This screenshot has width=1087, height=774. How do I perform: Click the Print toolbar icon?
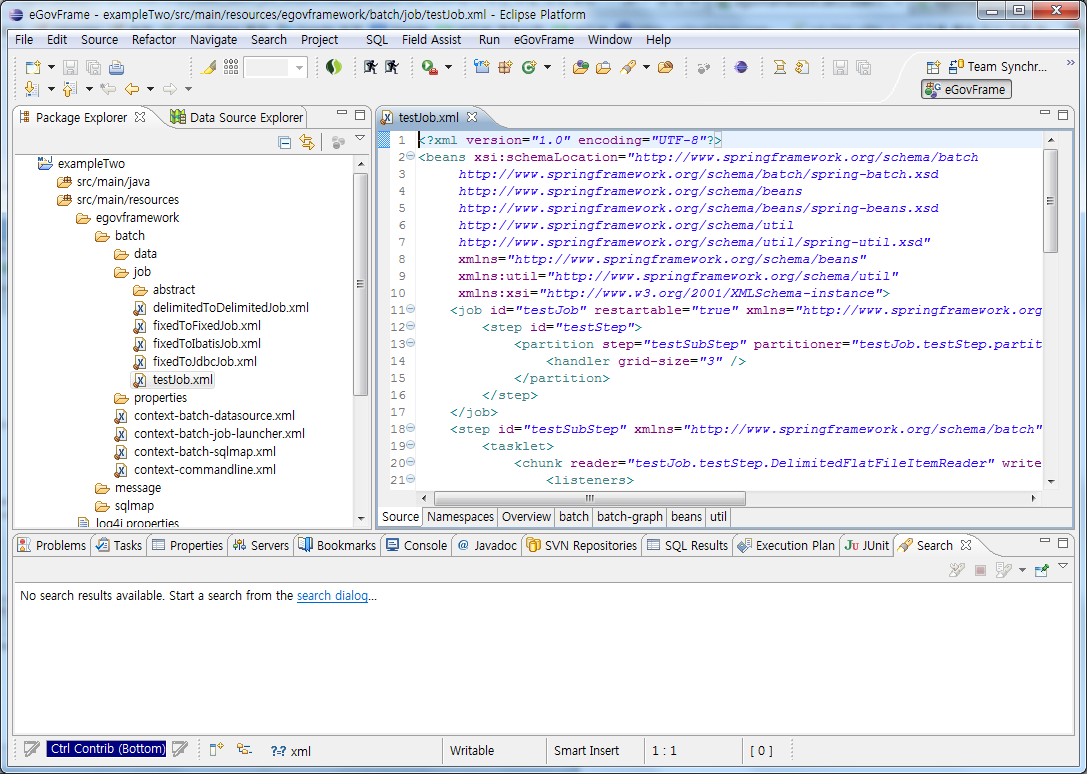116,67
